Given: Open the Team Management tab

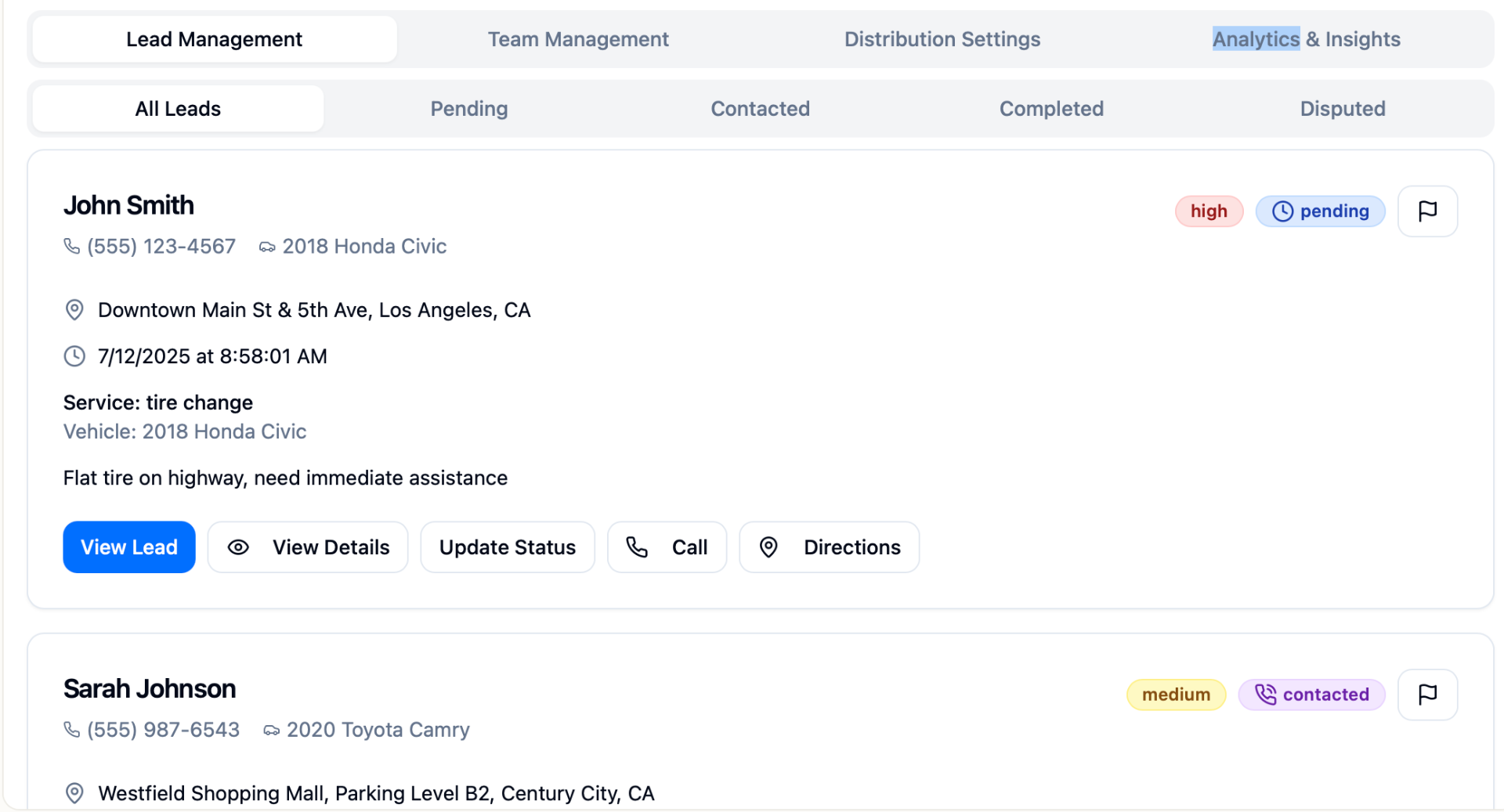Looking at the screenshot, I should [578, 39].
